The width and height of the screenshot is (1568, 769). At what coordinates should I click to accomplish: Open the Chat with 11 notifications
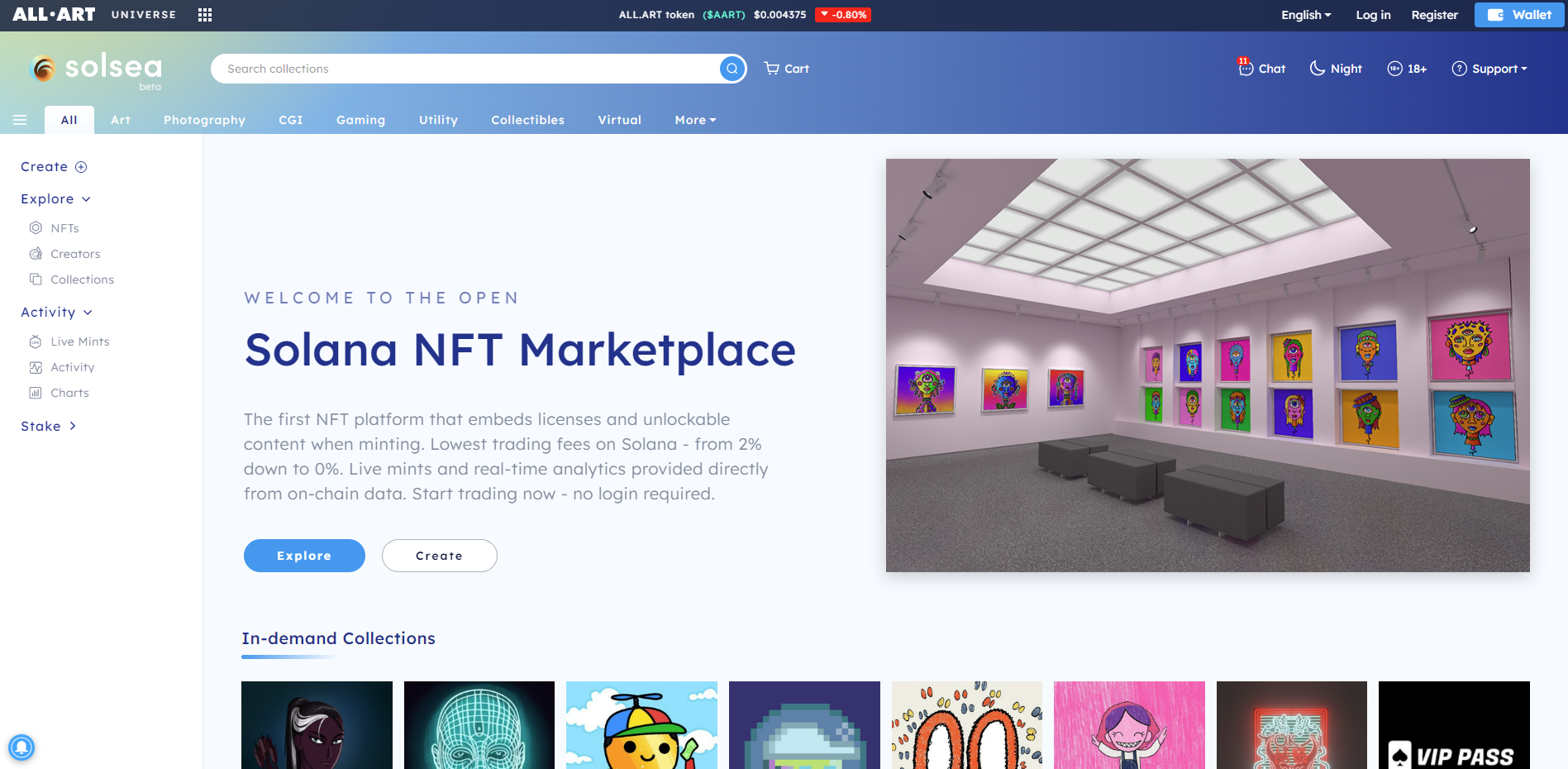click(1261, 69)
